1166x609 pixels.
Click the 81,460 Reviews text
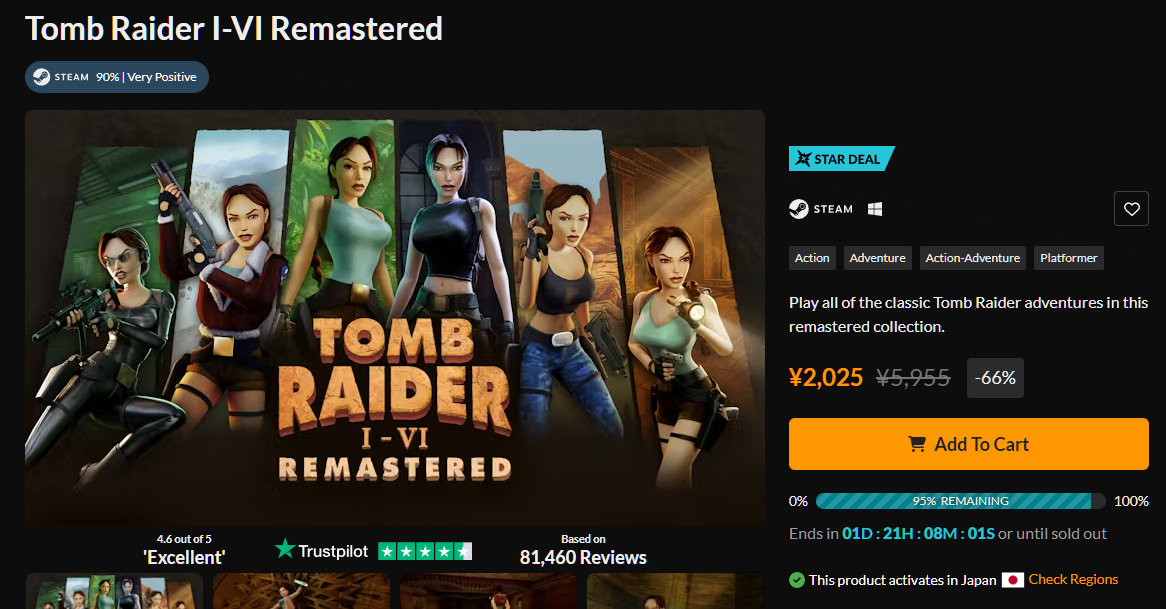tap(583, 557)
